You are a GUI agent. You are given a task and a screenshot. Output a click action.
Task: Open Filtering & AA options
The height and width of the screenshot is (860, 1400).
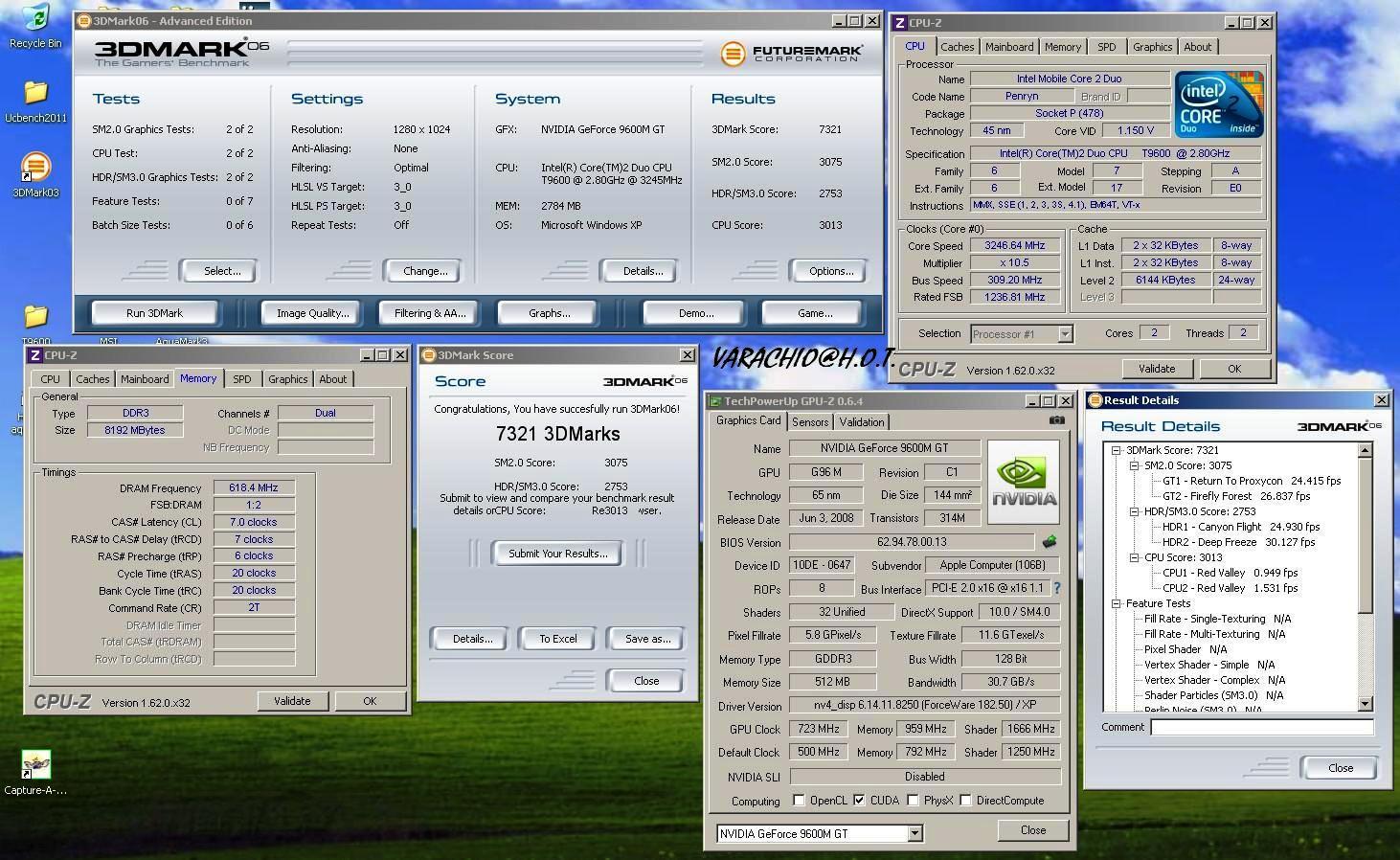[430, 313]
